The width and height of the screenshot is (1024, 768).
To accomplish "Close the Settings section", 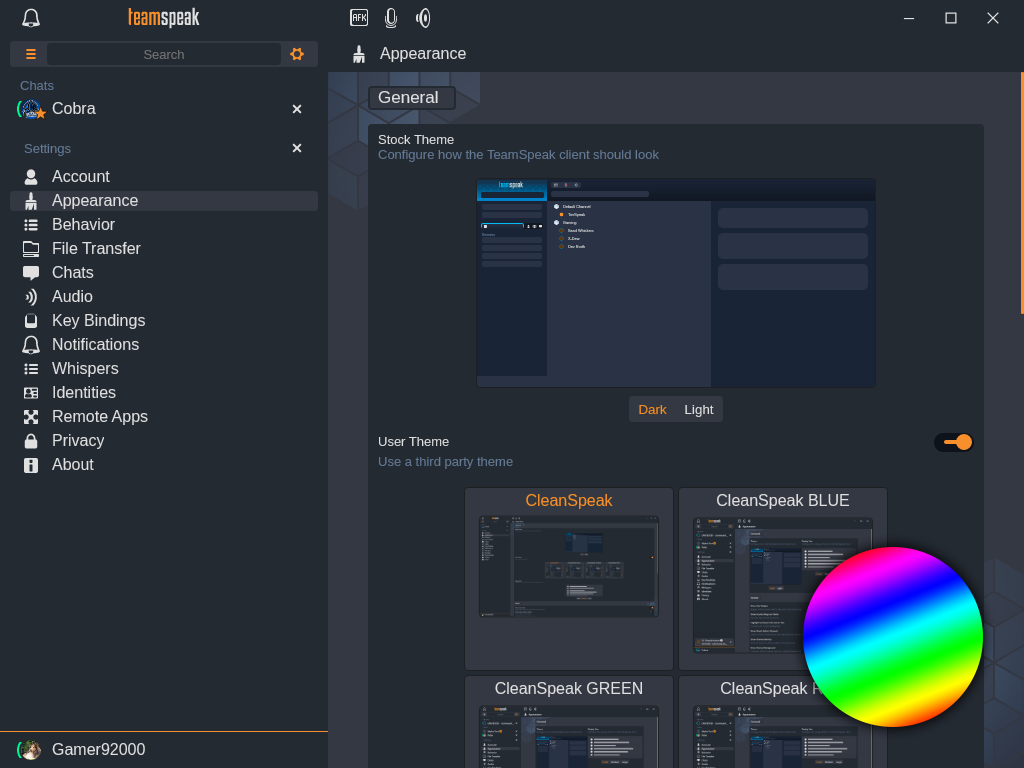I will 296,148.
